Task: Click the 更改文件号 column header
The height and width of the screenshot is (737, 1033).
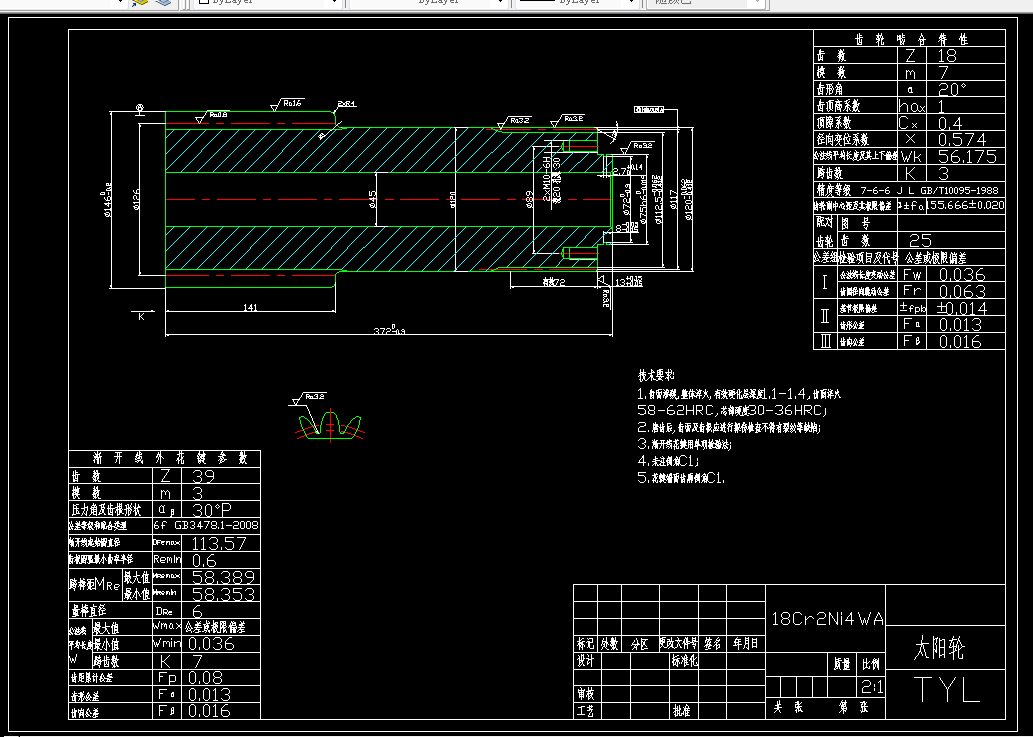Action: point(678,643)
